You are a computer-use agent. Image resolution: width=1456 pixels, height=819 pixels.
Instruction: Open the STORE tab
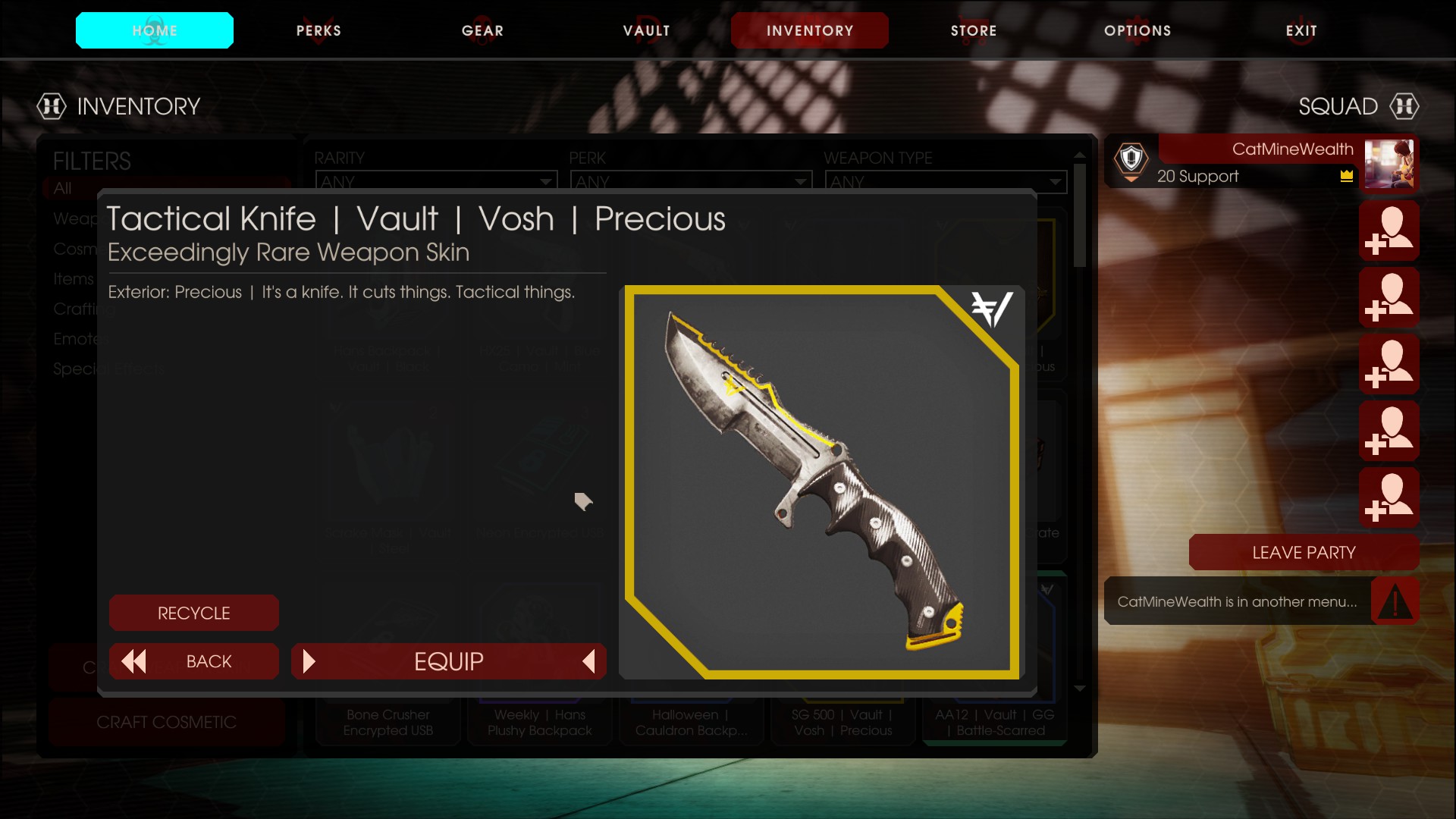click(x=974, y=30)
